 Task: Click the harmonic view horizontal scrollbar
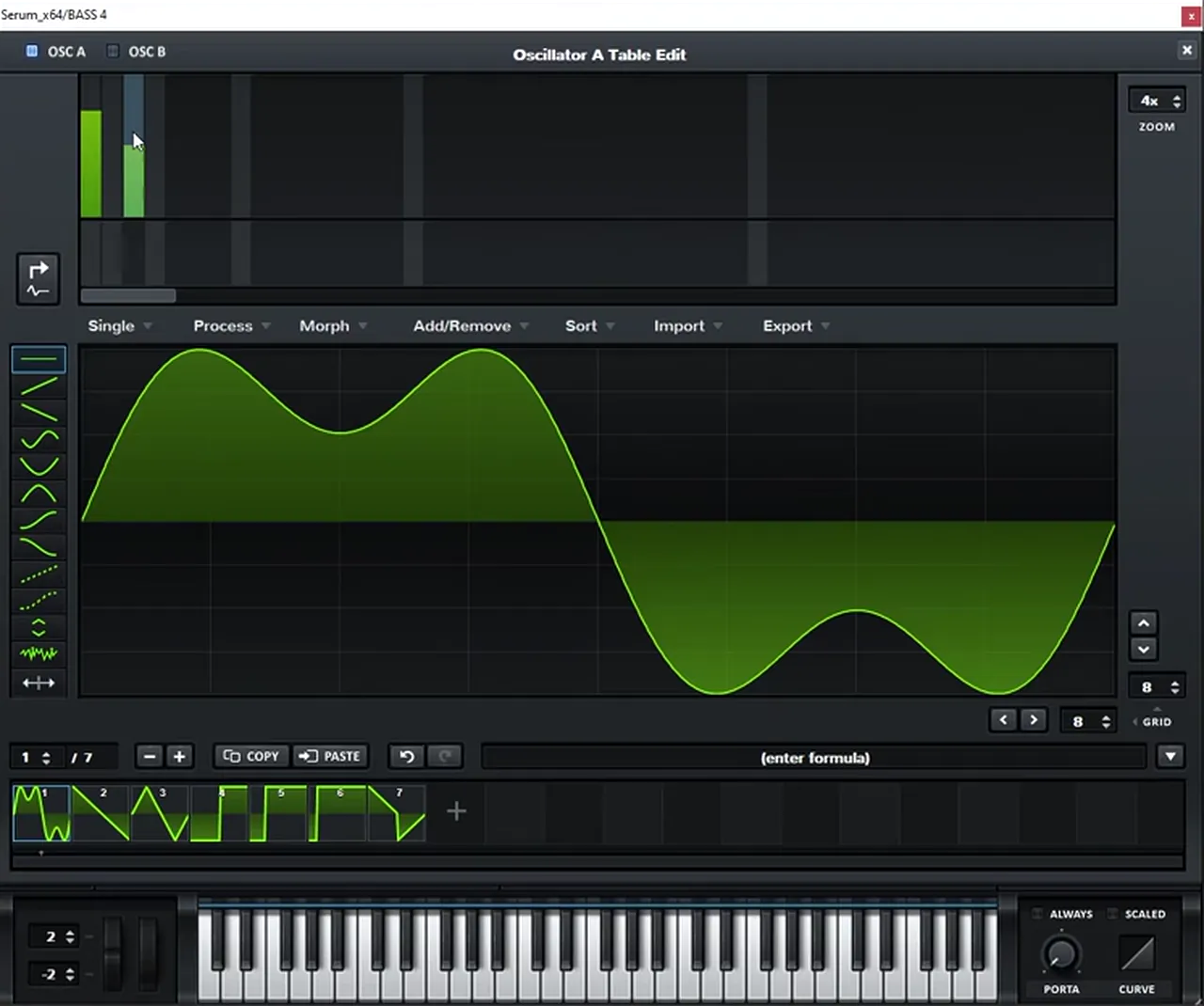(128, 295)
